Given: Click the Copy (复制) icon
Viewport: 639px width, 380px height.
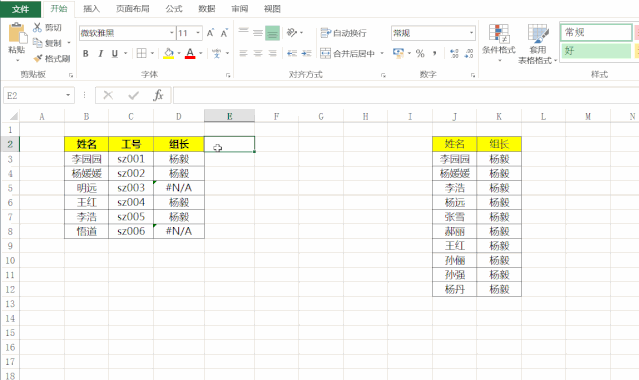Looking at the screenshot, I should point(37,42).
